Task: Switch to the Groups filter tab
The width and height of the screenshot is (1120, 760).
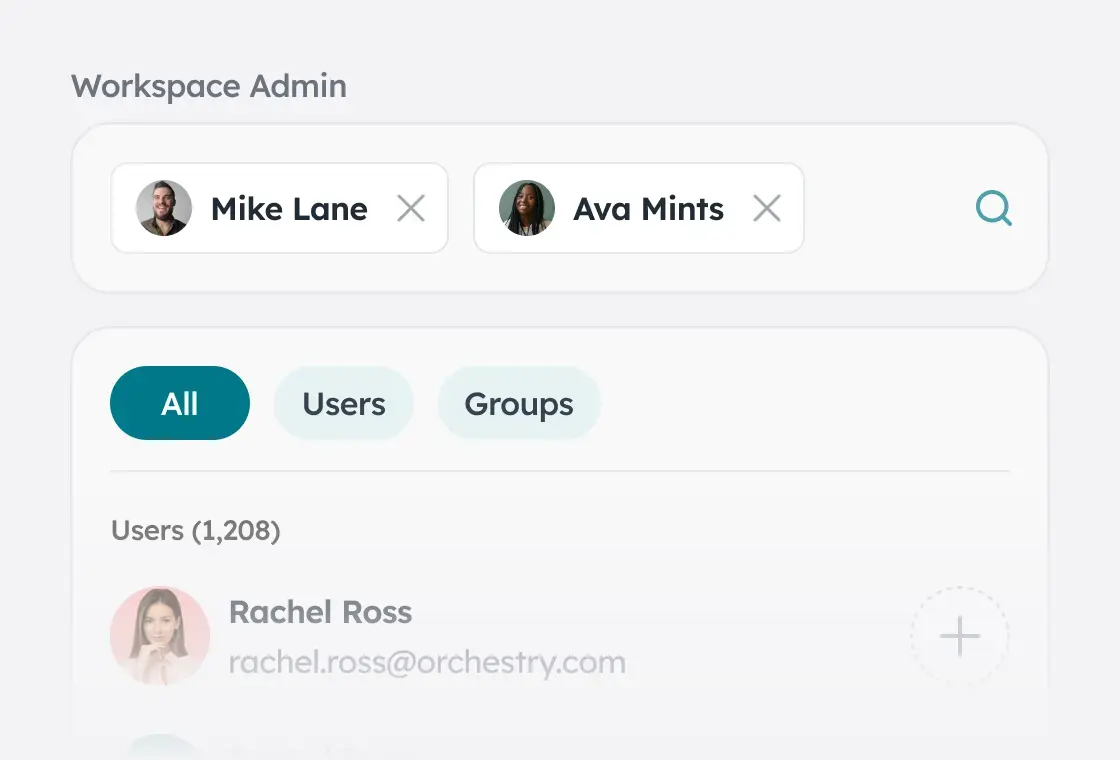Action: click(519, 403)
